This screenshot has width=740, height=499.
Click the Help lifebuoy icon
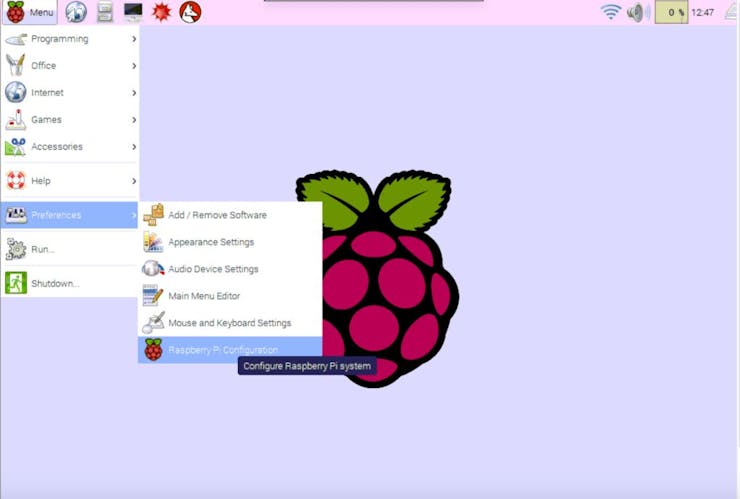(x=16, y=180)
